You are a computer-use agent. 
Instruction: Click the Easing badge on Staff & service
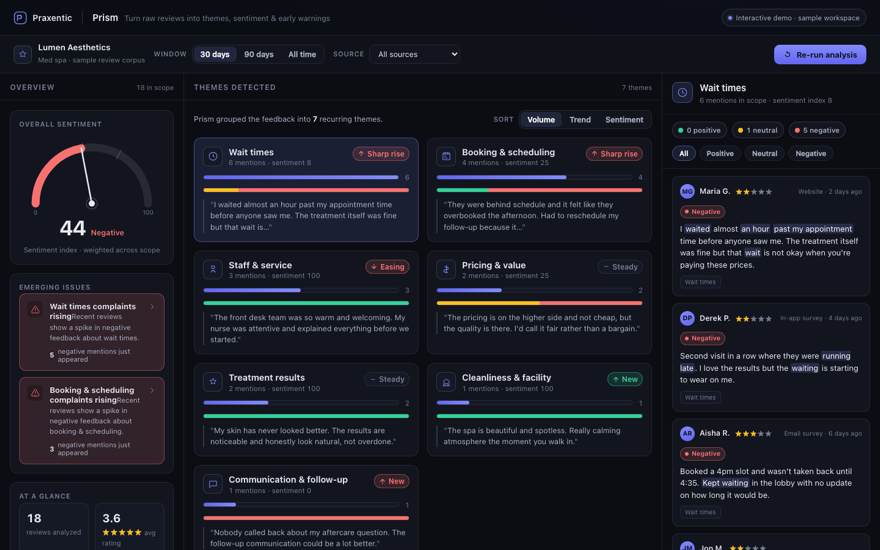pos(387,267)
